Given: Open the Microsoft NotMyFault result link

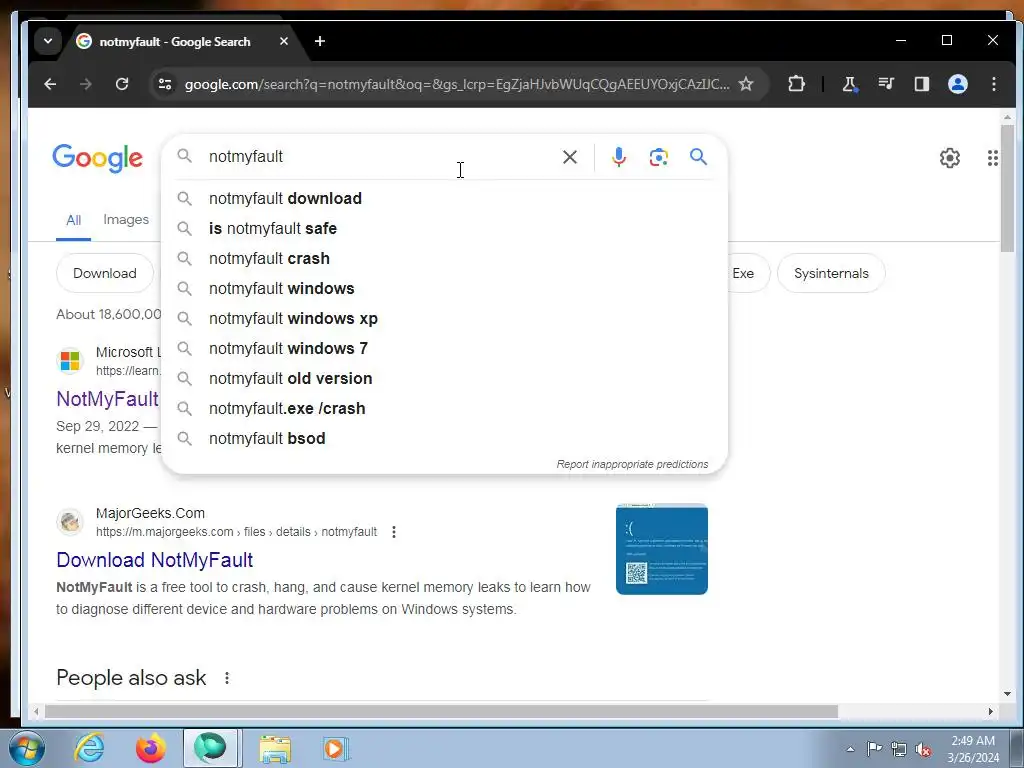Looking at the screenshot, I should (108, 399).
